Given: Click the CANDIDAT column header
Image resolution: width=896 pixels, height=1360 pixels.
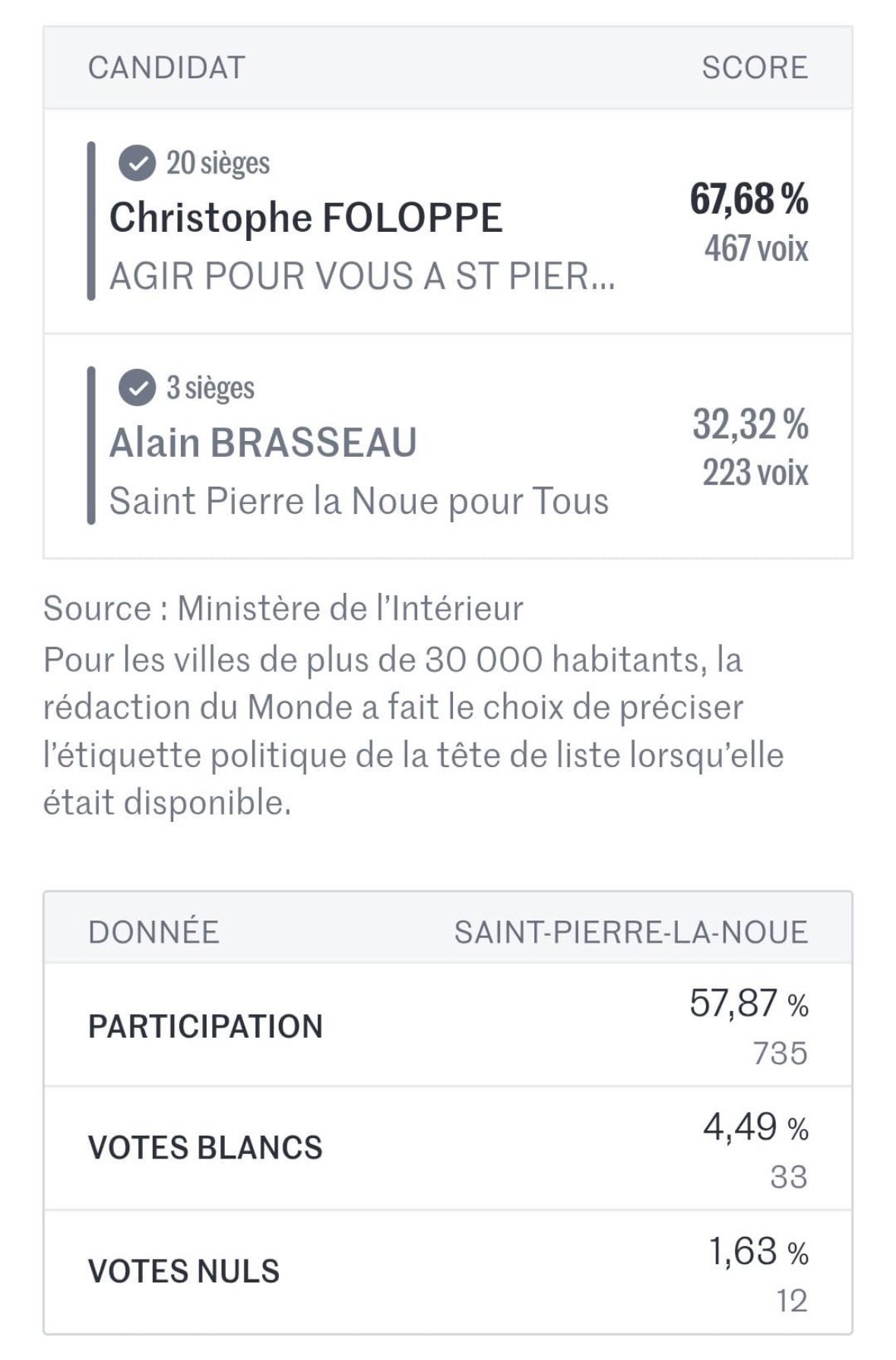Looking at the screenshot, I should tap(166, 68).
